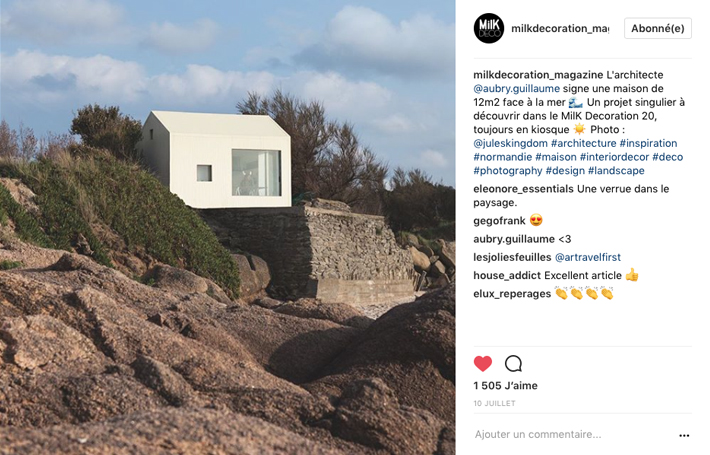The image size is (710, 455).
Task: Toggle the Abonné(e) follow button
Action: [x=657, y=28]
